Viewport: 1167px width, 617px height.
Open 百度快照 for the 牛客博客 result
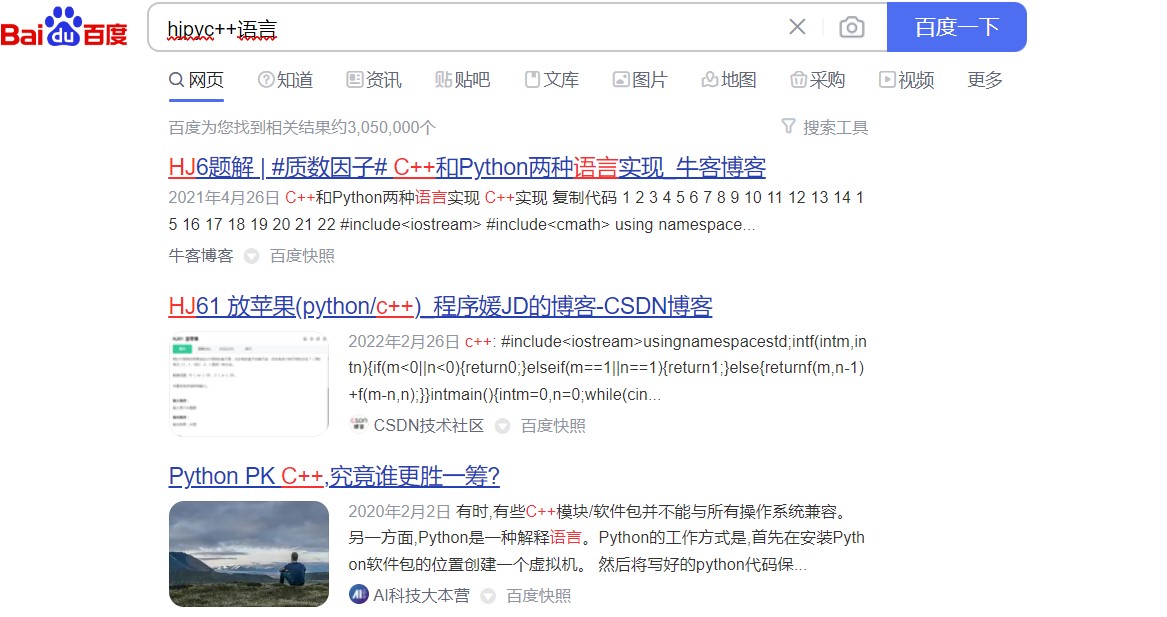pos(302,256)
